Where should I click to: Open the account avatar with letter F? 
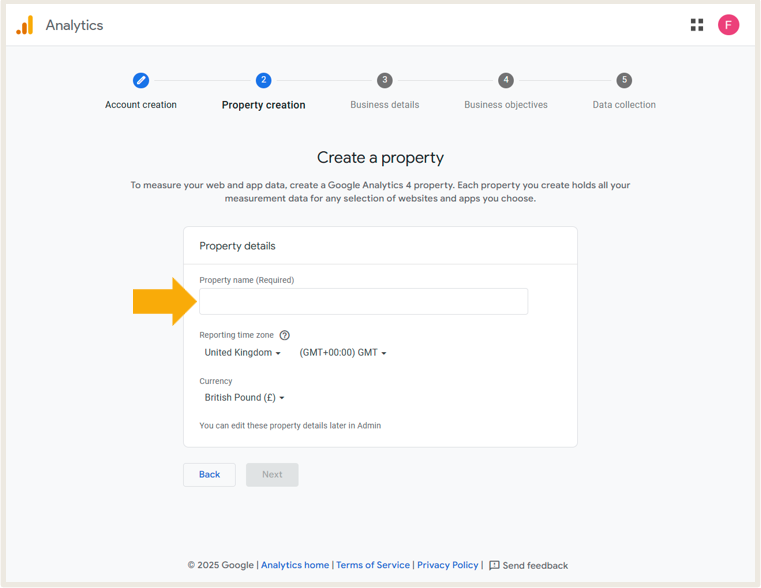tap(728, 25)
